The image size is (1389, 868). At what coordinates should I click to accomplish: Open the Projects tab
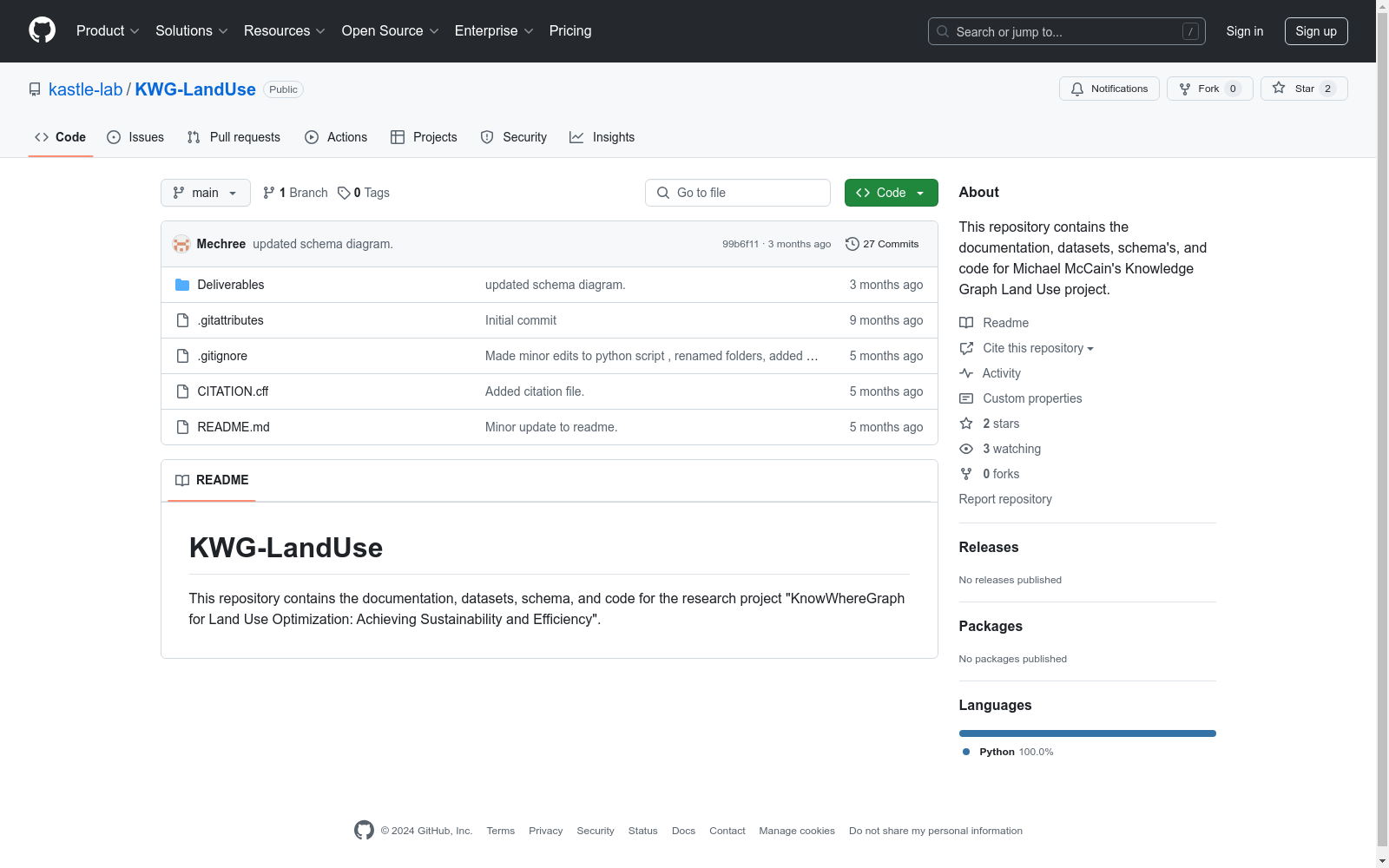424,137
